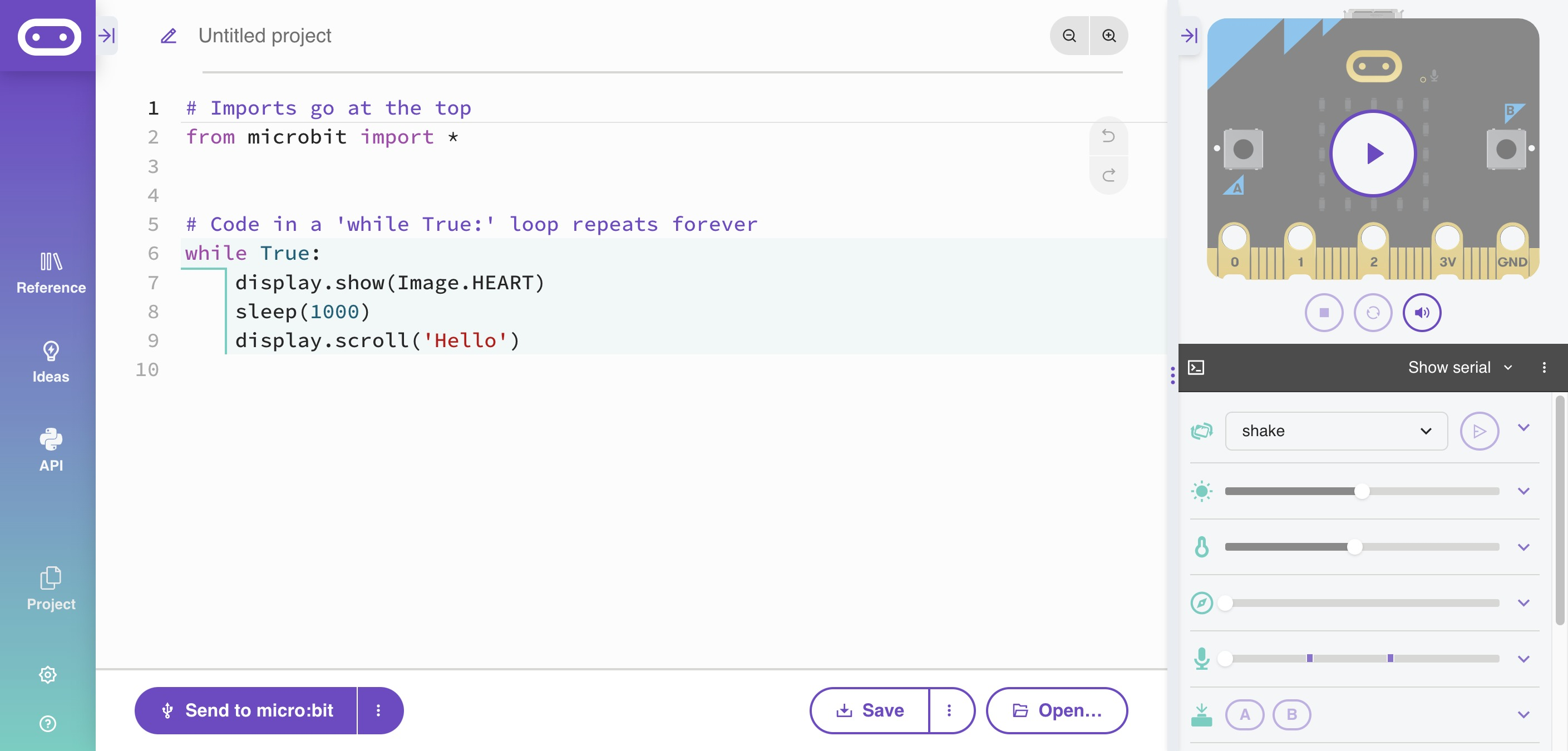Viewport: 1568px width, 751px height.
Task: Zoom in on the code editor
Action: (1109, 36)
